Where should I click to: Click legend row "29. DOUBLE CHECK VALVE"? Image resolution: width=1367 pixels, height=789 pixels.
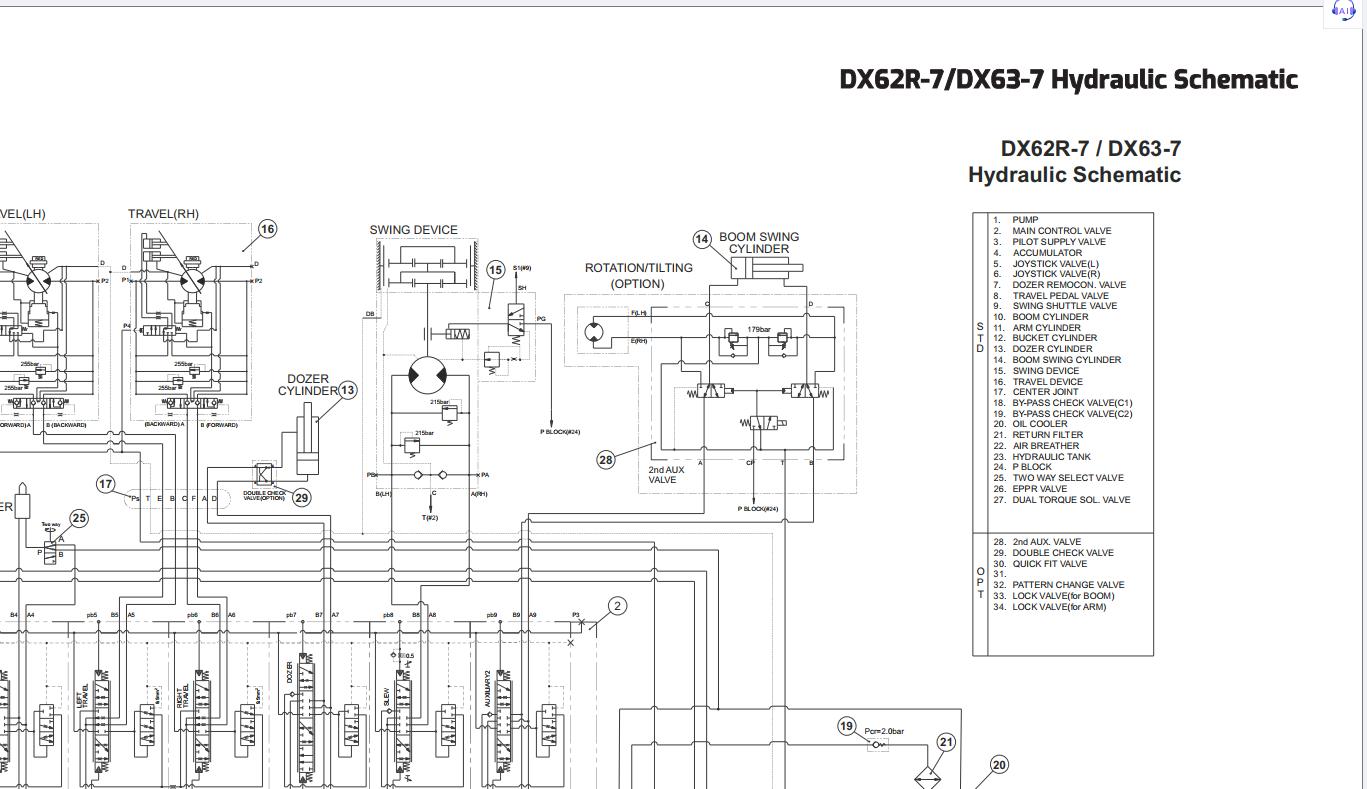[1053, 553]
